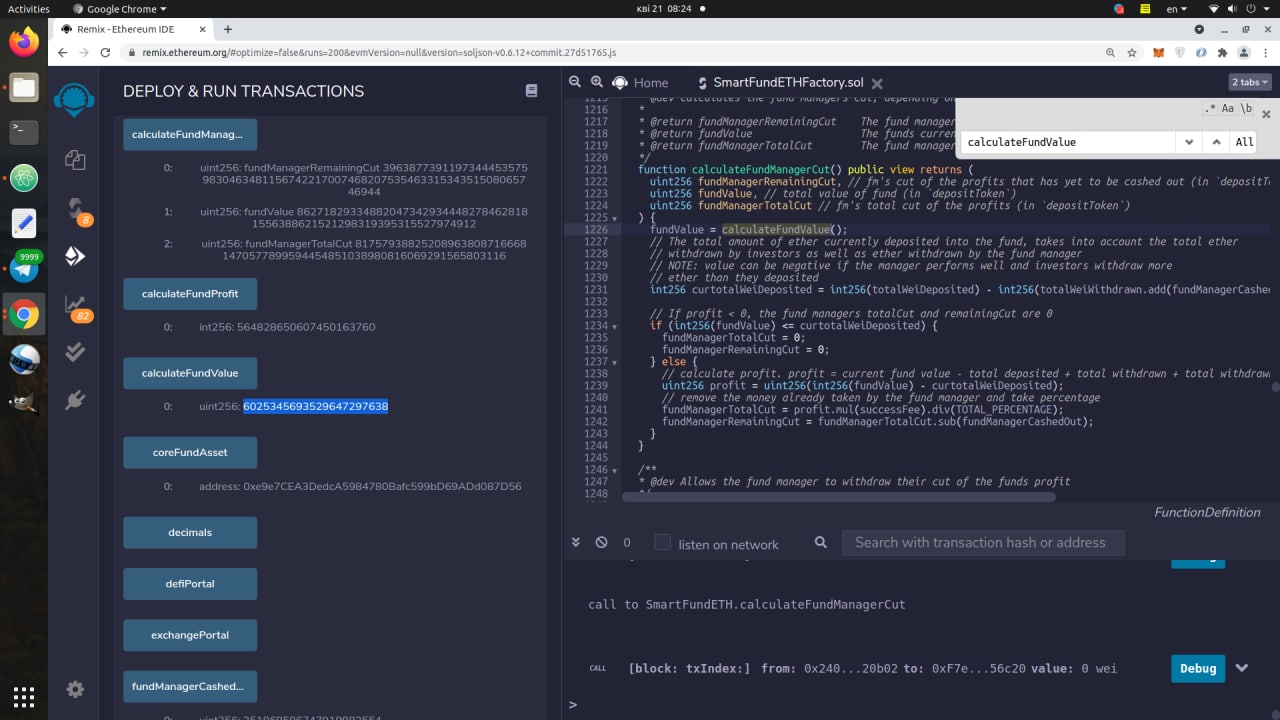
Task: Focus the transaction hash search field
Action: pyautogui.click(x=982, y=542)
